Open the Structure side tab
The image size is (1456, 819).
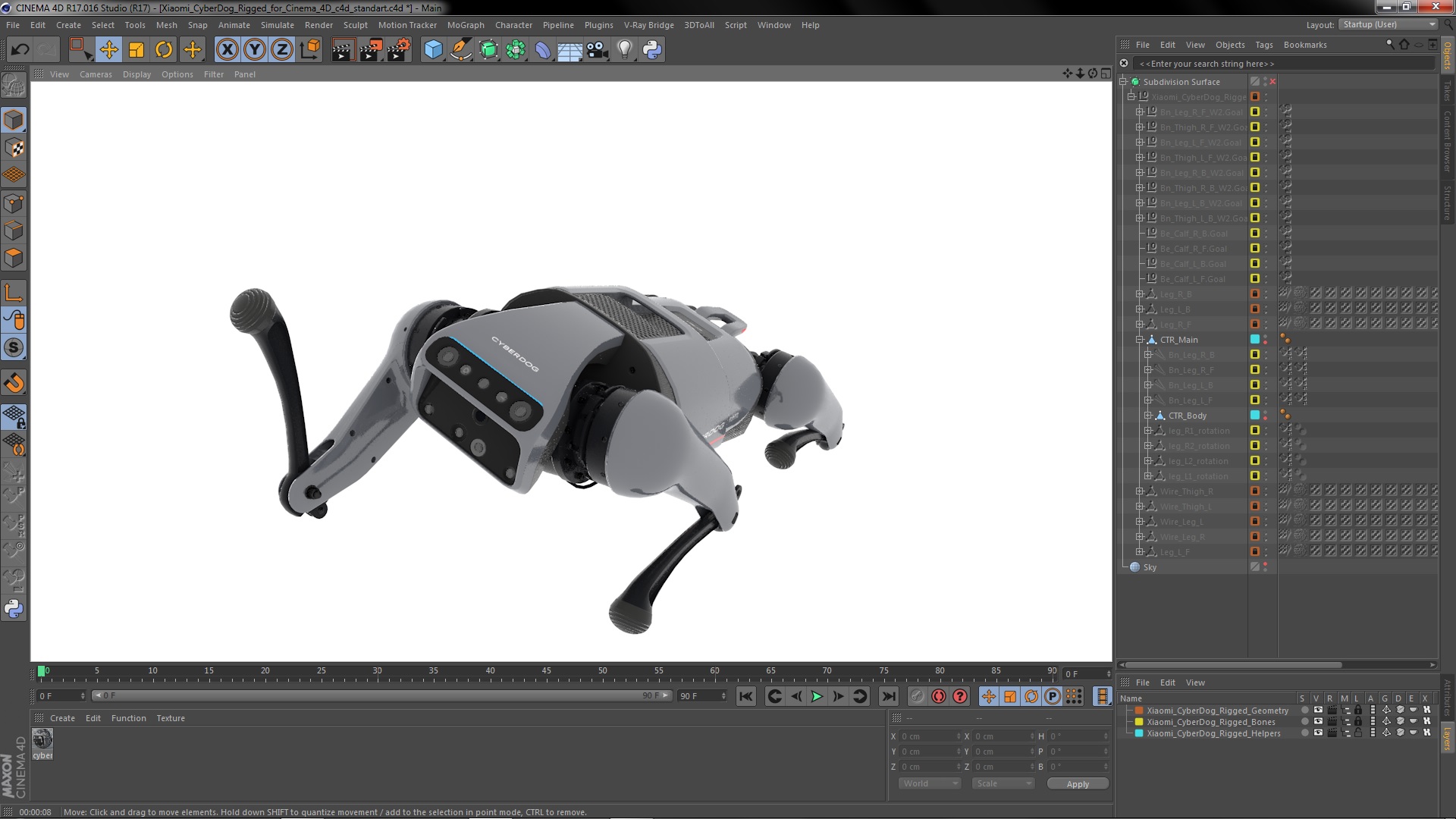(1448, 202)
